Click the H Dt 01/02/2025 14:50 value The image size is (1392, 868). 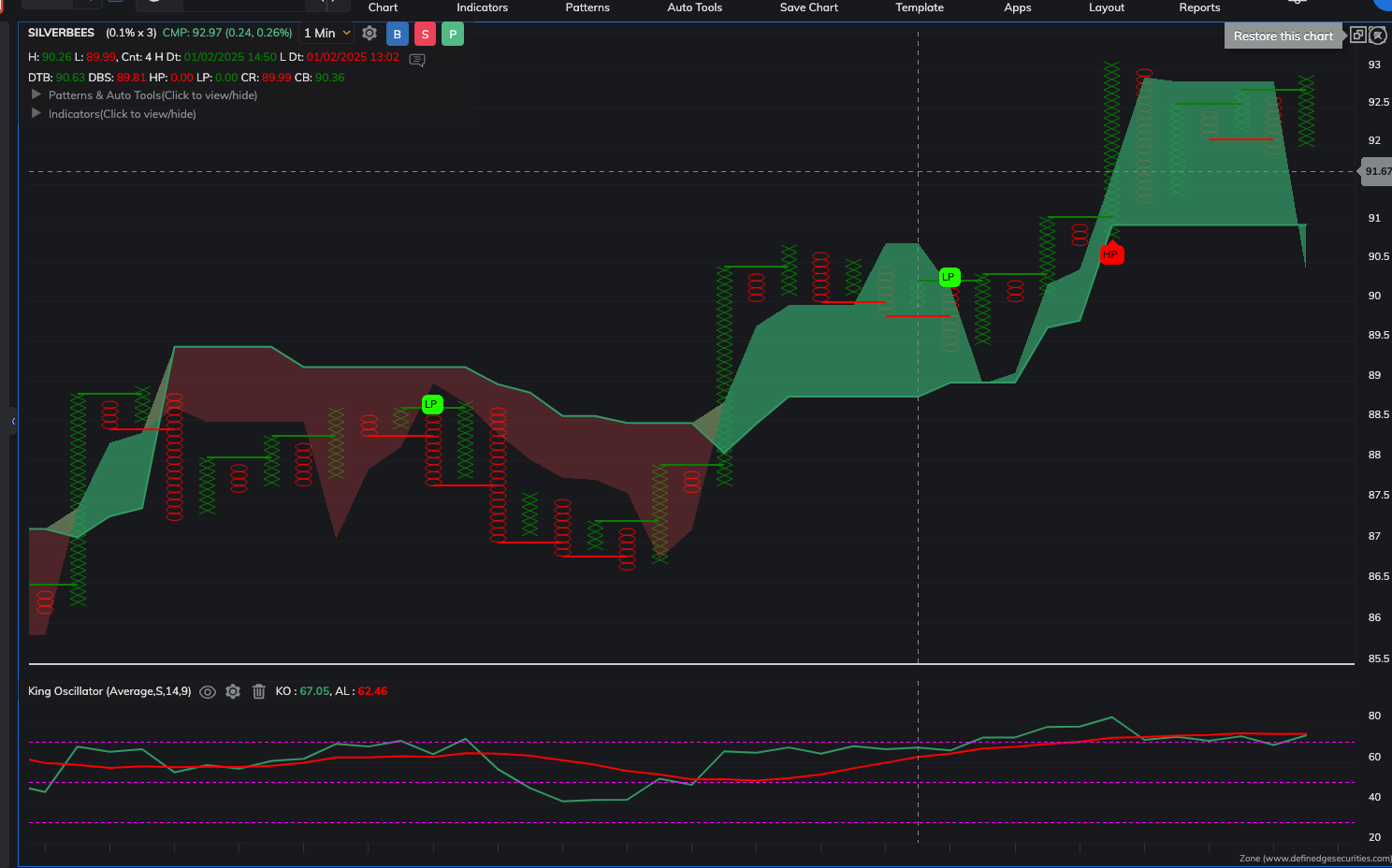tap(230, 57)
